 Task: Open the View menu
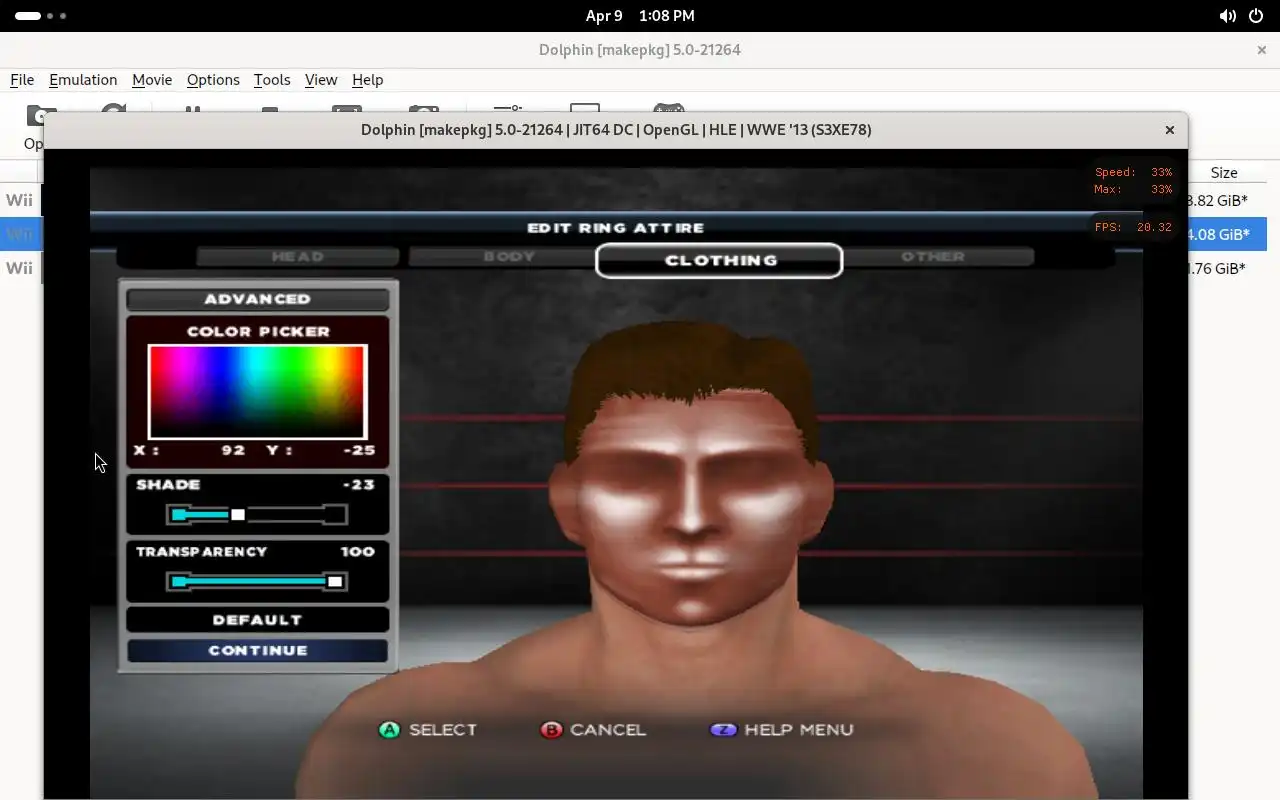pos(321,80)
